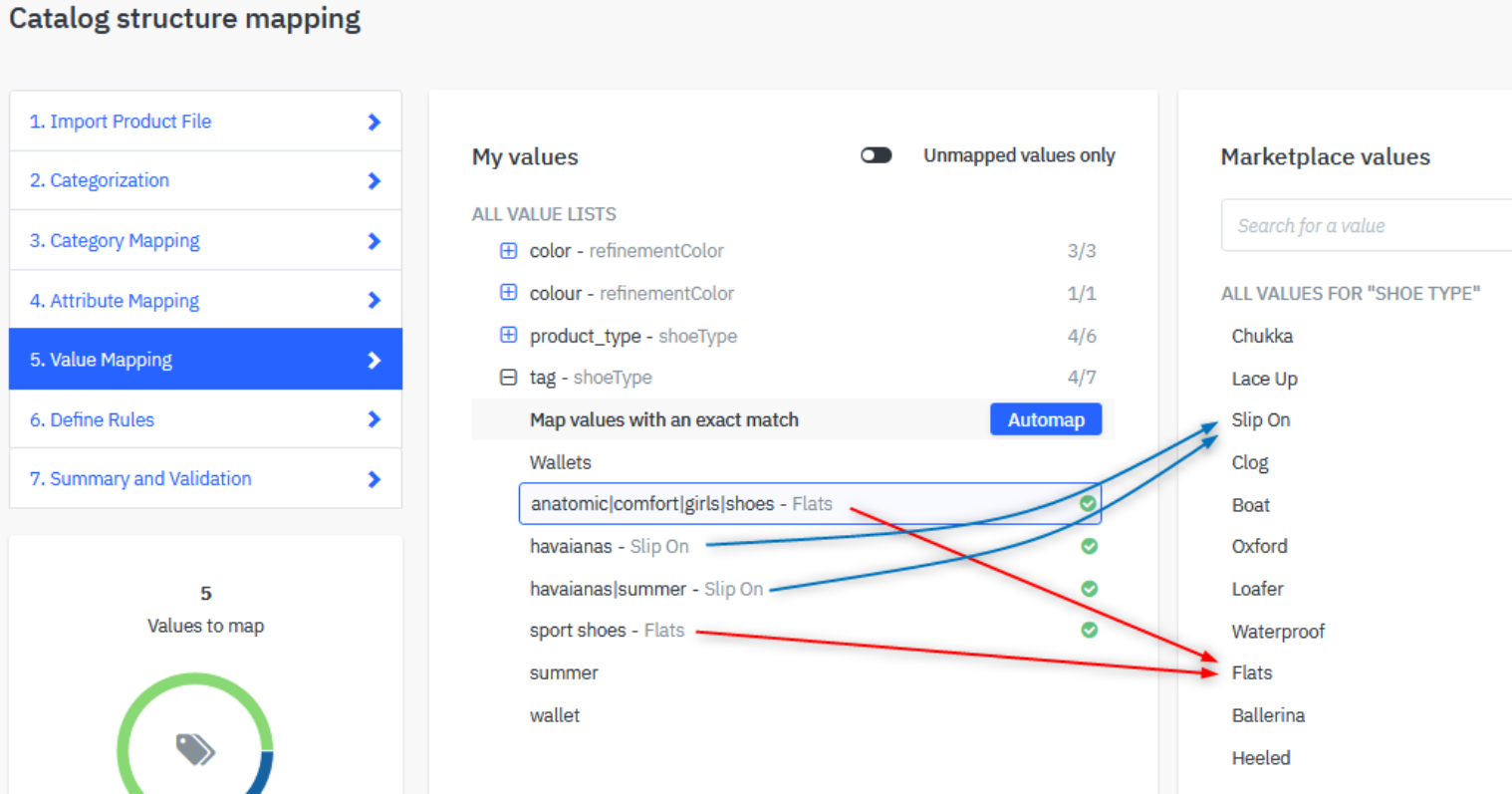Click green checkmark beside havaianas - Slip On
The width and height of the screenshot is (1512, 794).
pos(1089,546)
